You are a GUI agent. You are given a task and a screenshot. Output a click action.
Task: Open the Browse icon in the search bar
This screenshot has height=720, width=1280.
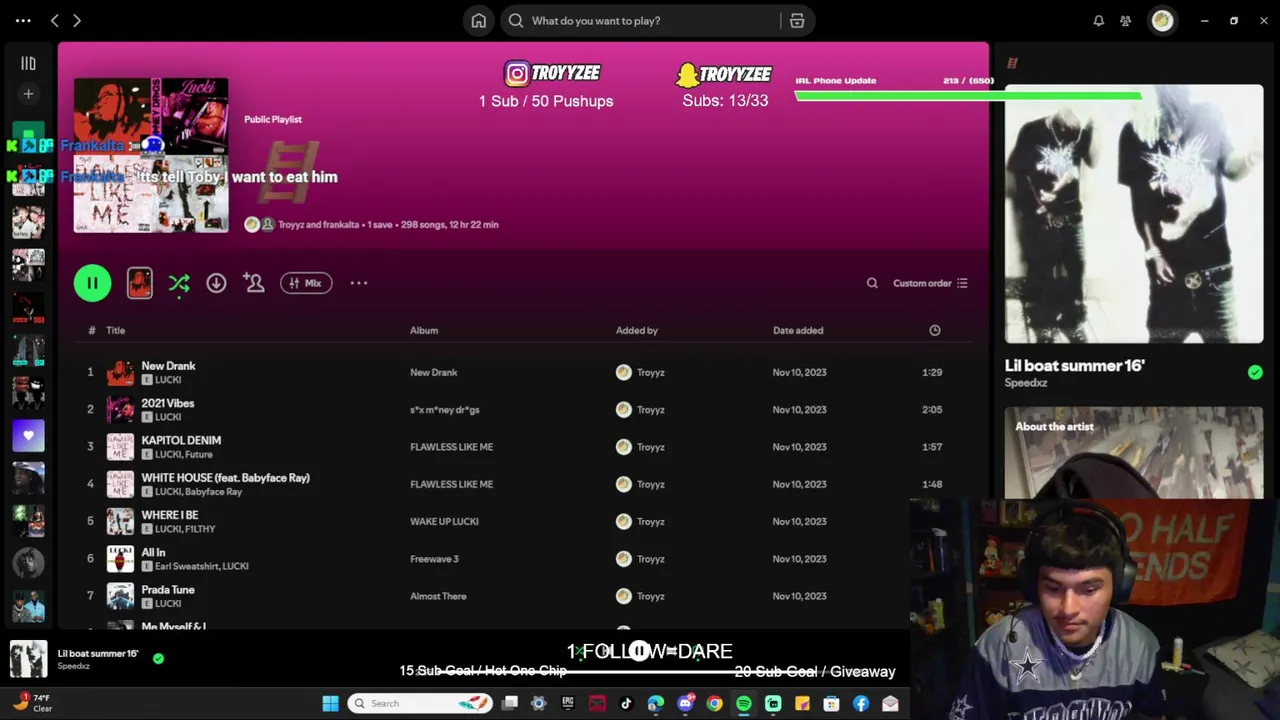click(797, 20)
